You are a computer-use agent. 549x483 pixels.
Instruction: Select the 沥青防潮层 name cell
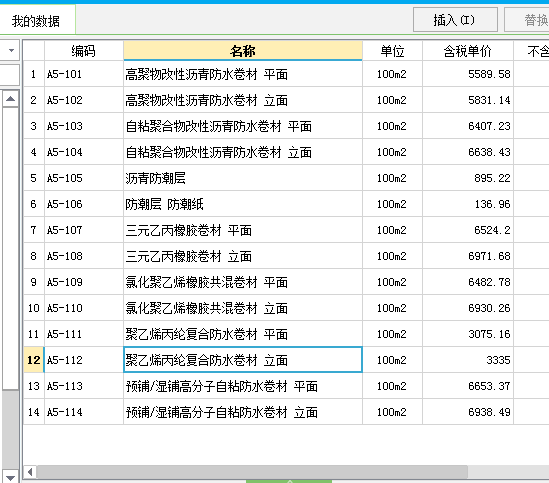pos(243,178)
